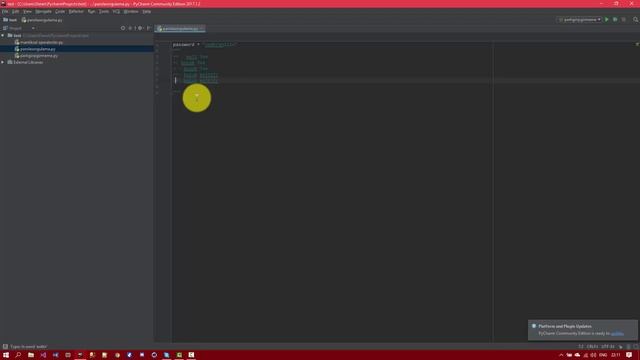Click the volume tray icon
The width and height of the screenshot is (640, 360).
point(593,355)
